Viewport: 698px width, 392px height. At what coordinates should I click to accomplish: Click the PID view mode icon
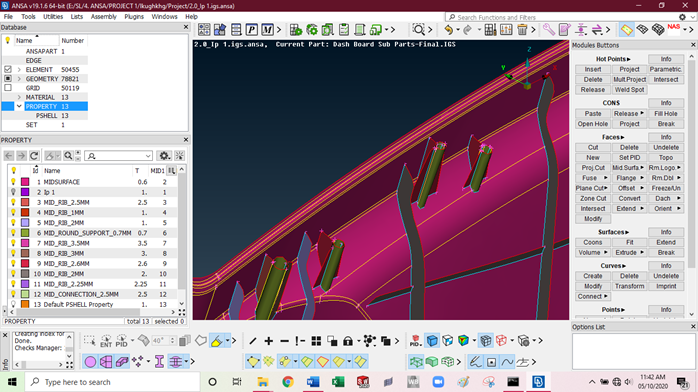121,341
